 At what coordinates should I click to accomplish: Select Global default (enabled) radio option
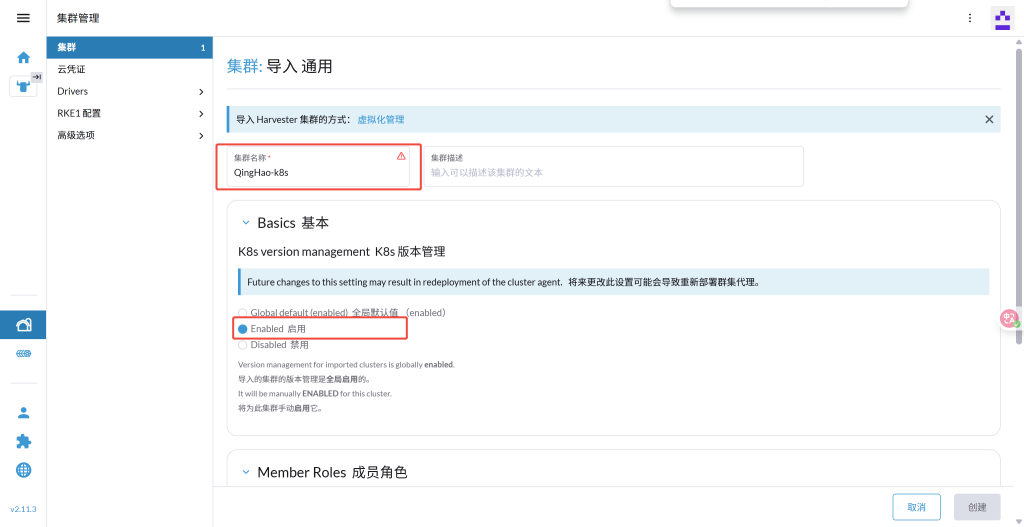243,313
